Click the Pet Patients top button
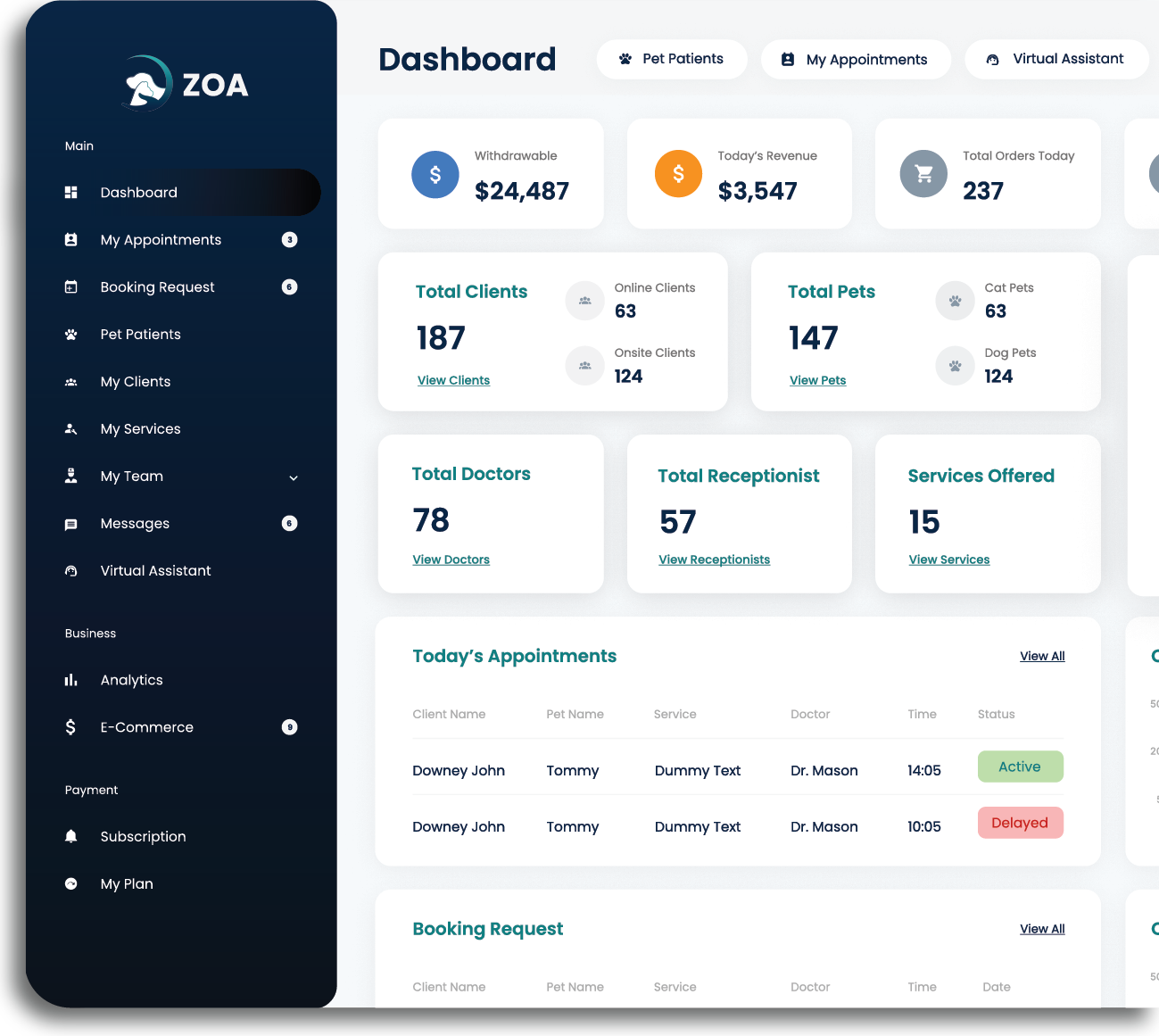 [x=672, y=59]
